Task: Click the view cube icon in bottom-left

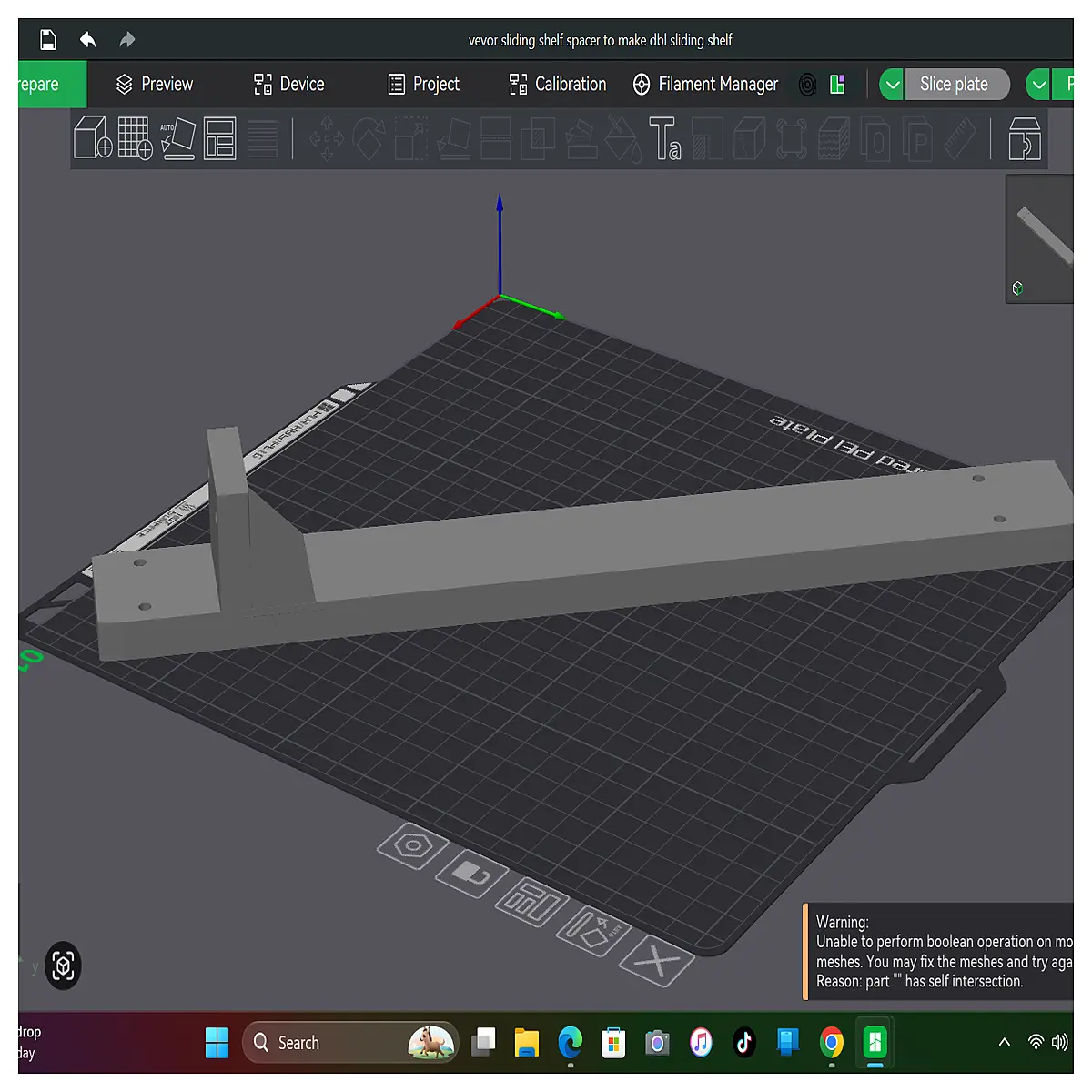Action: (x=63, y=966)
